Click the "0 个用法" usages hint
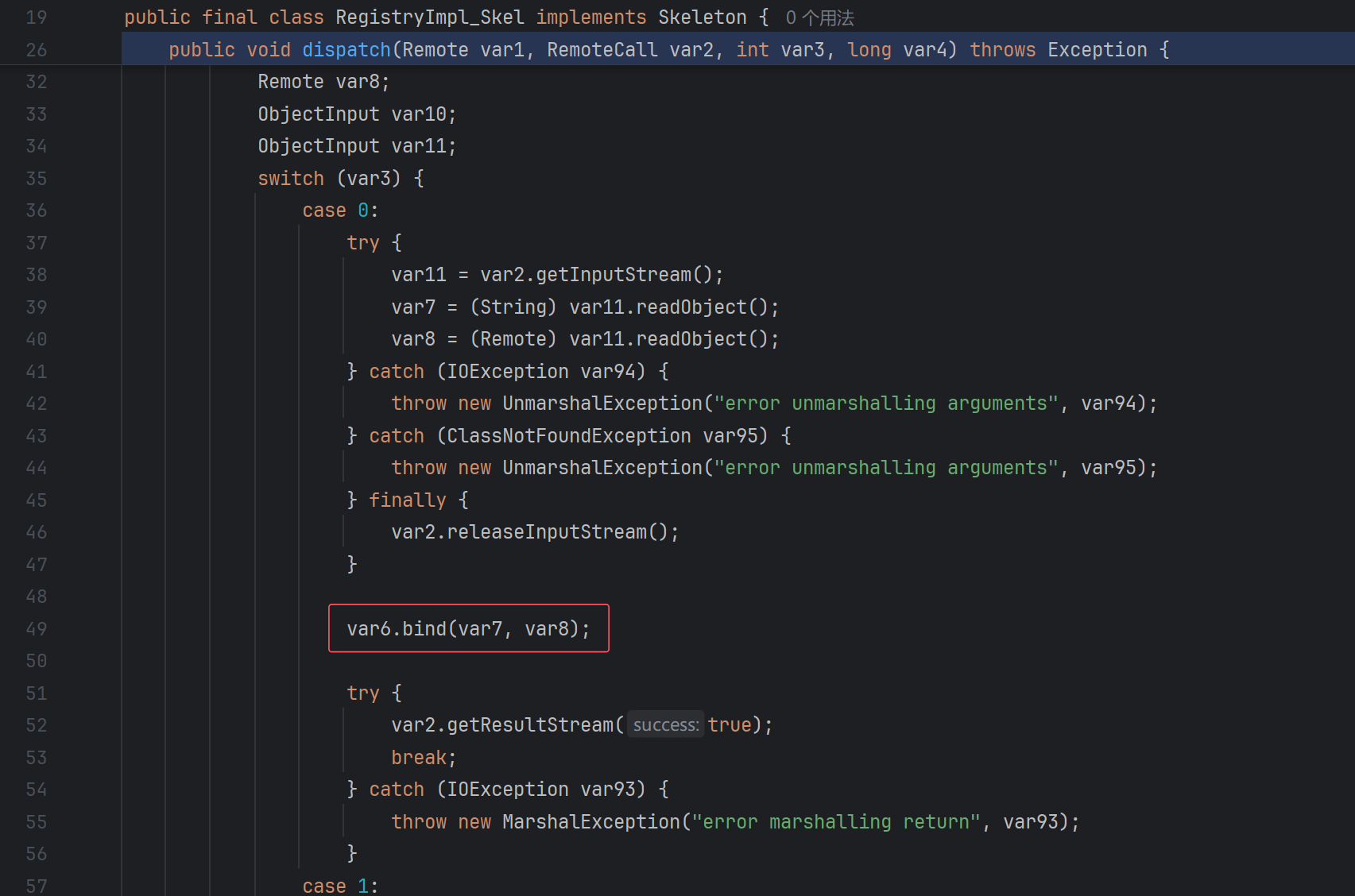Image resolution: width=1355 pixels, height=896 pixels. pos(819,17)
